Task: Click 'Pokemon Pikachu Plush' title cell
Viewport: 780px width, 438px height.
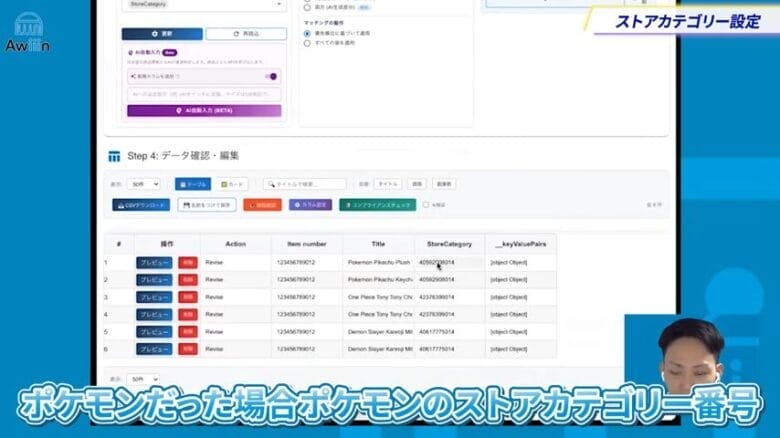Action: tap(379, 262)
